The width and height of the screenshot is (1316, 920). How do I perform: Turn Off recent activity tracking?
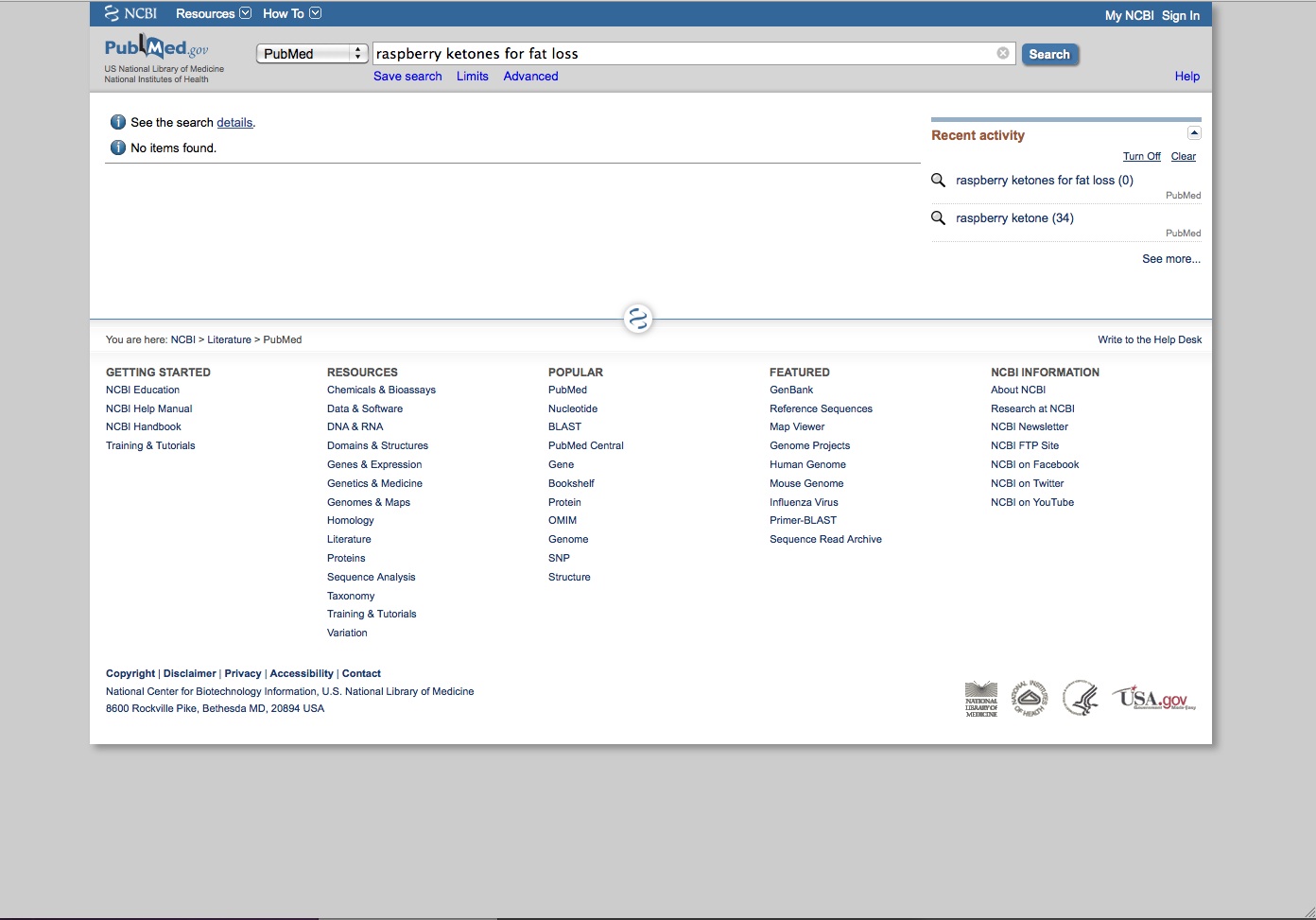pos(1141,157)
